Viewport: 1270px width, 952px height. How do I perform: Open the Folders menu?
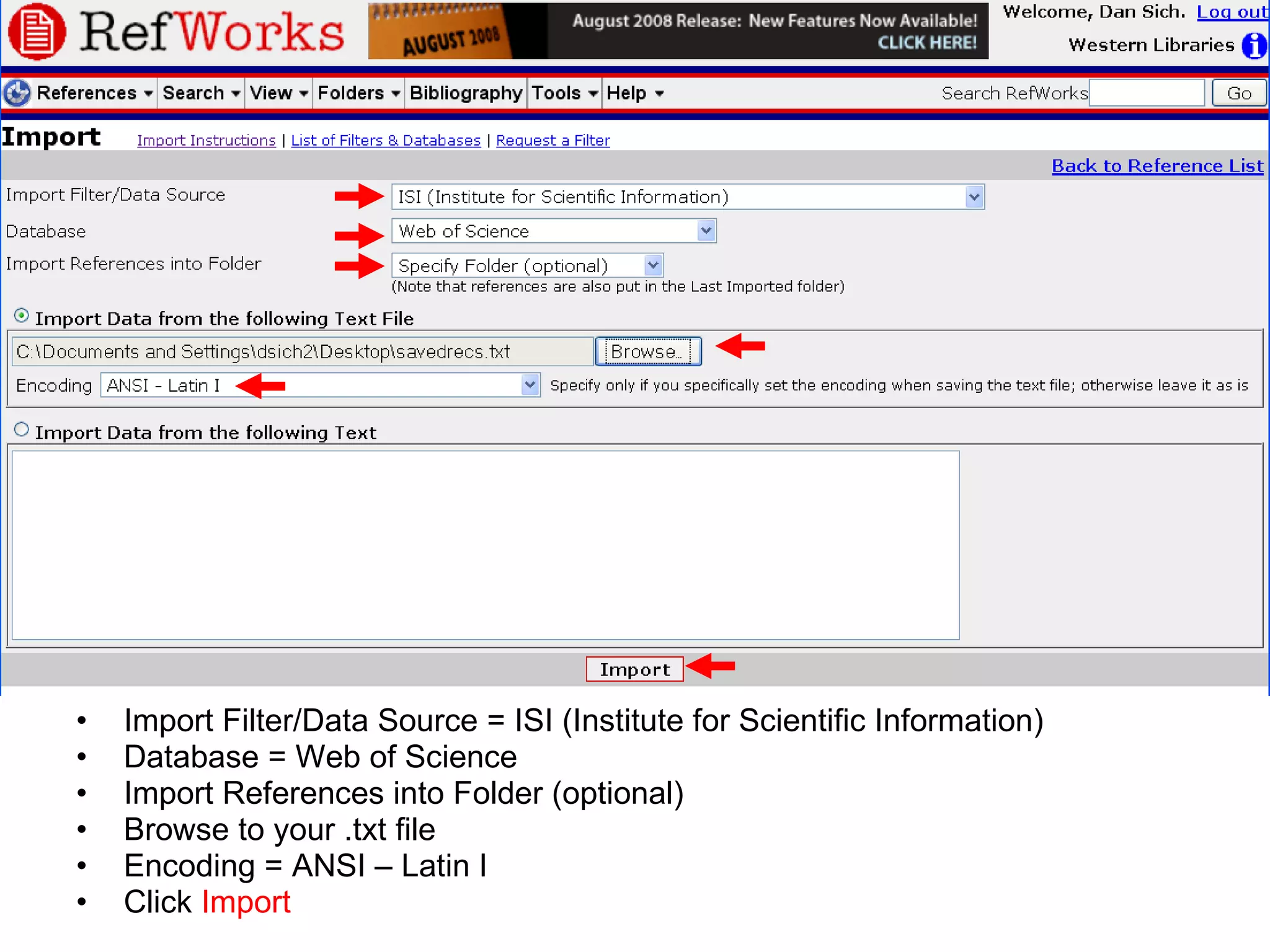coord(358,93)
